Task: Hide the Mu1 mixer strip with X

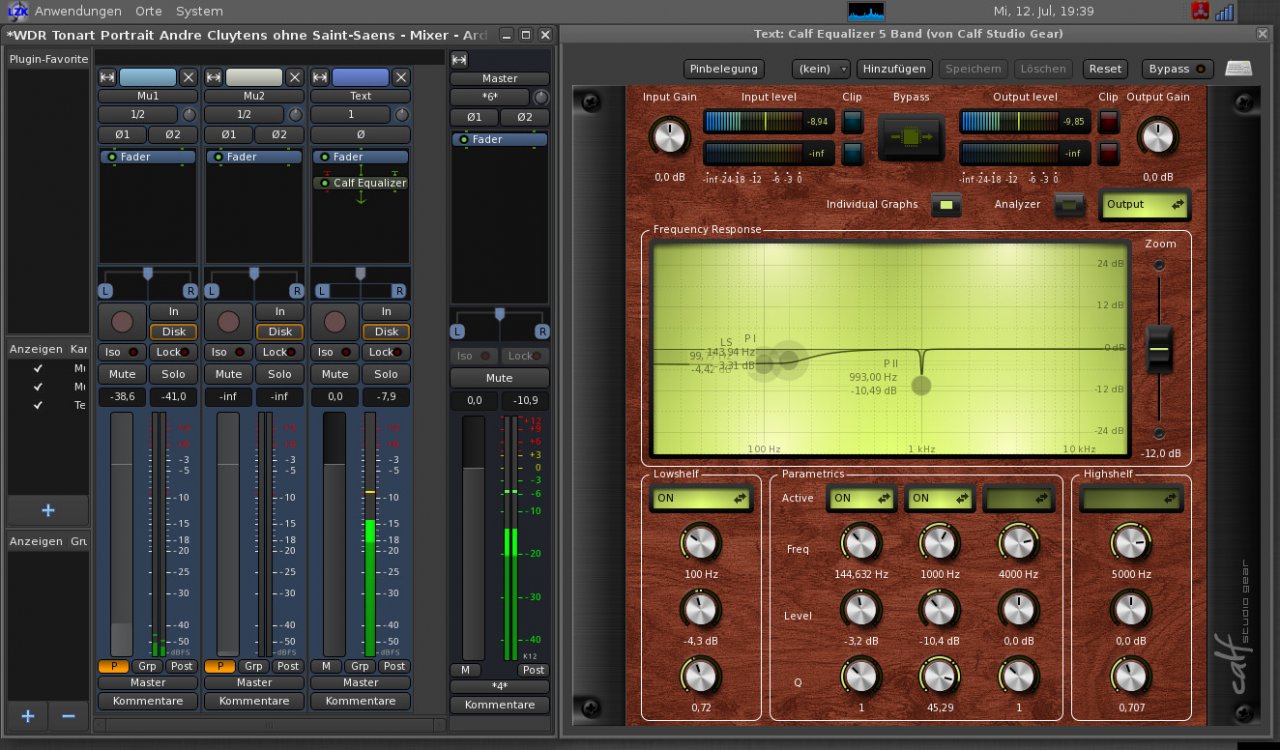Action: [x=188, y=77]
